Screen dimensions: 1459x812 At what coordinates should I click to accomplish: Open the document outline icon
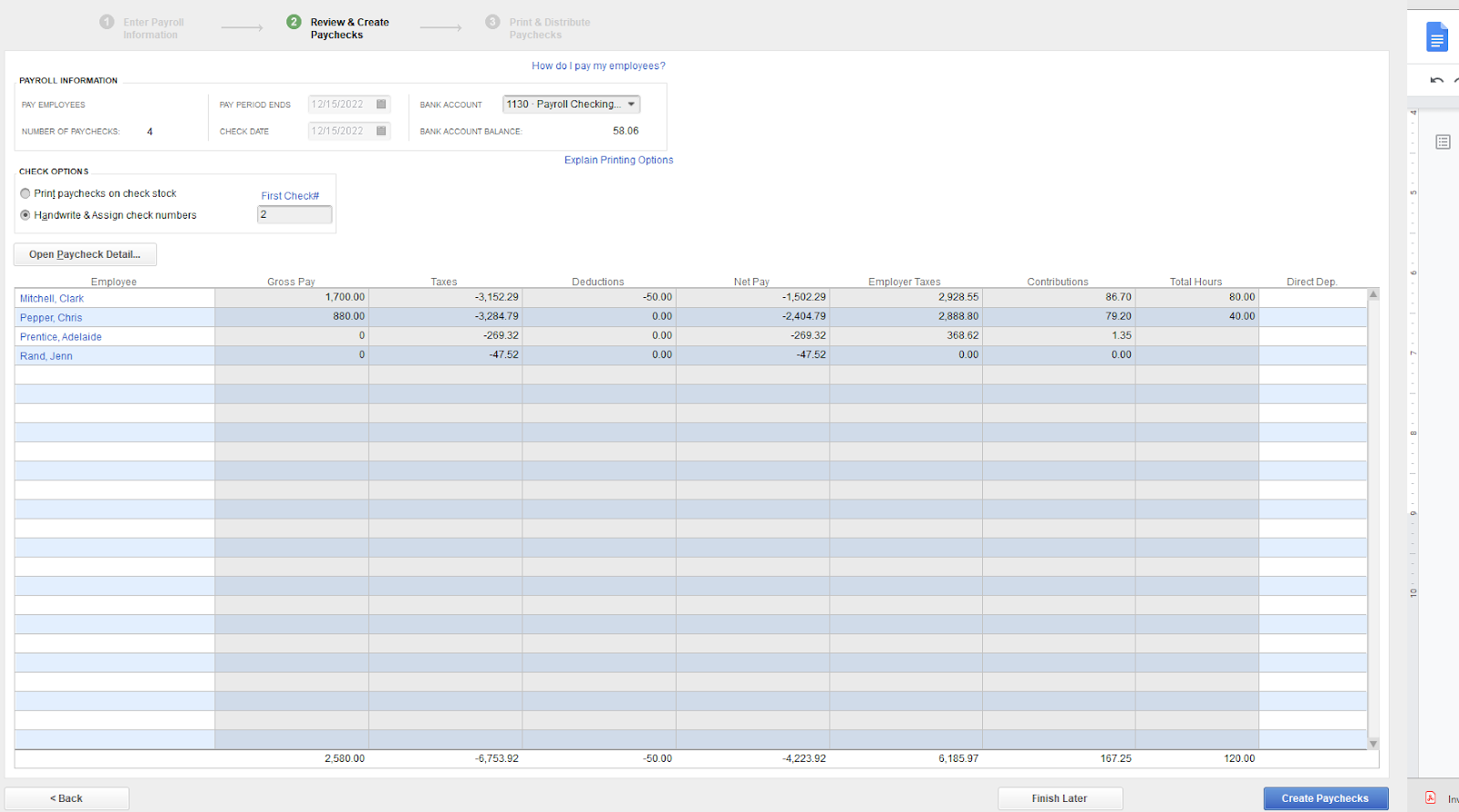(x=1443, y=142)
